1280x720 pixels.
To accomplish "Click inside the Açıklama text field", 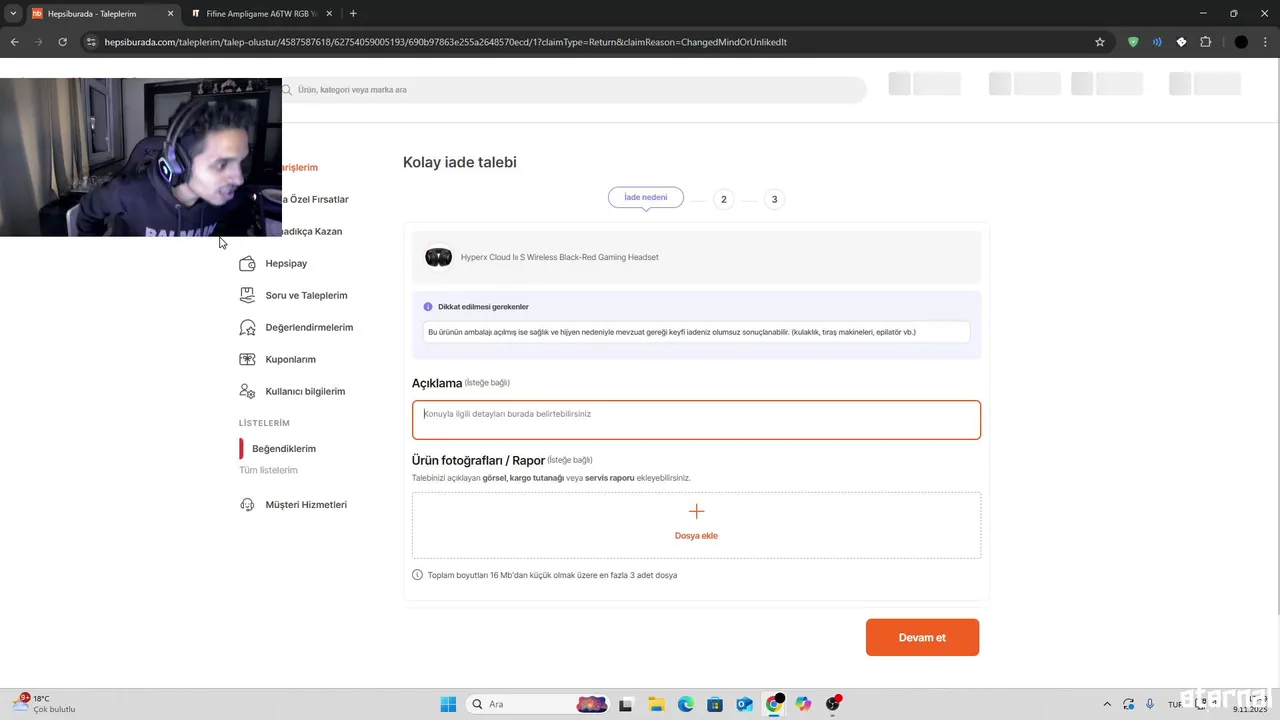I will tap(696, 420).
